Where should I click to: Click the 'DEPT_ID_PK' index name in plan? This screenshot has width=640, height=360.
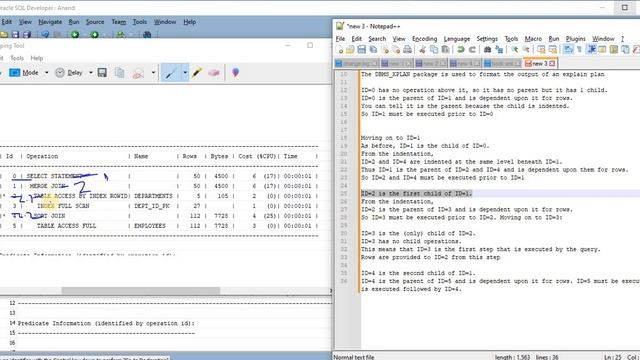[x=151, y=206]
